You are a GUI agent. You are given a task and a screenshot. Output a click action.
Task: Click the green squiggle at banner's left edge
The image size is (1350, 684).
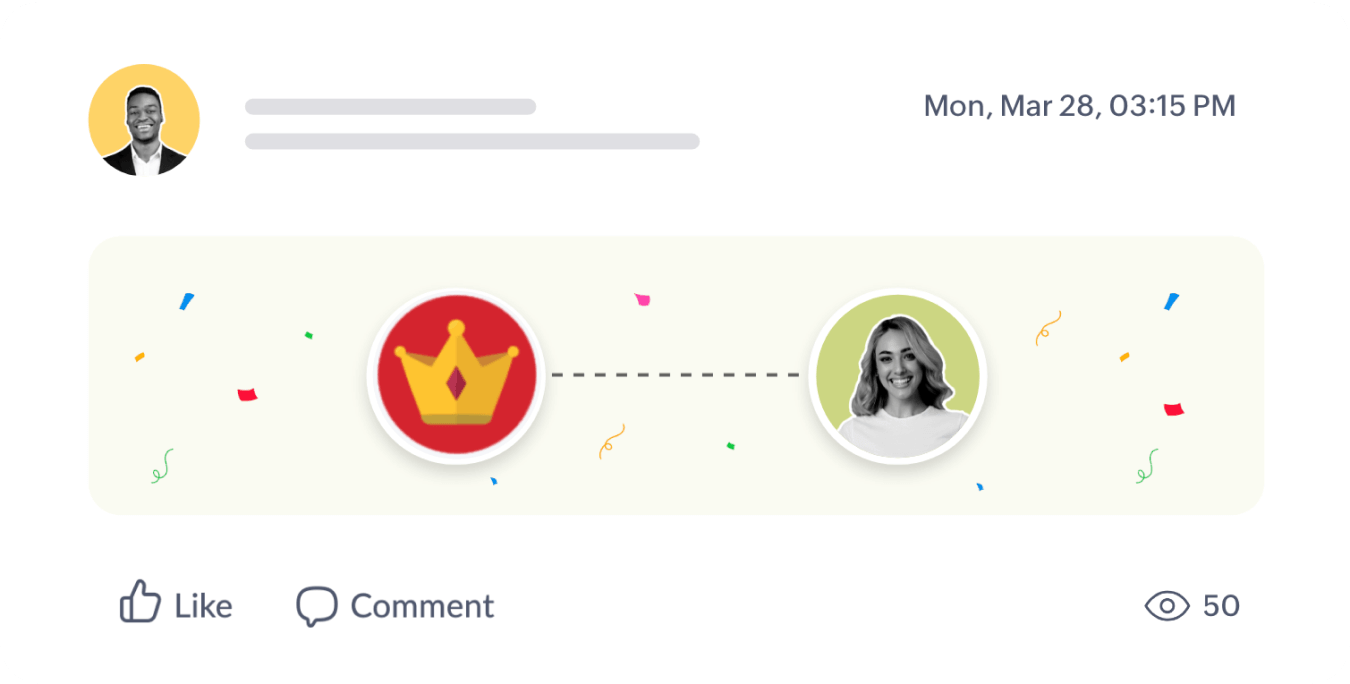(162, 465)
